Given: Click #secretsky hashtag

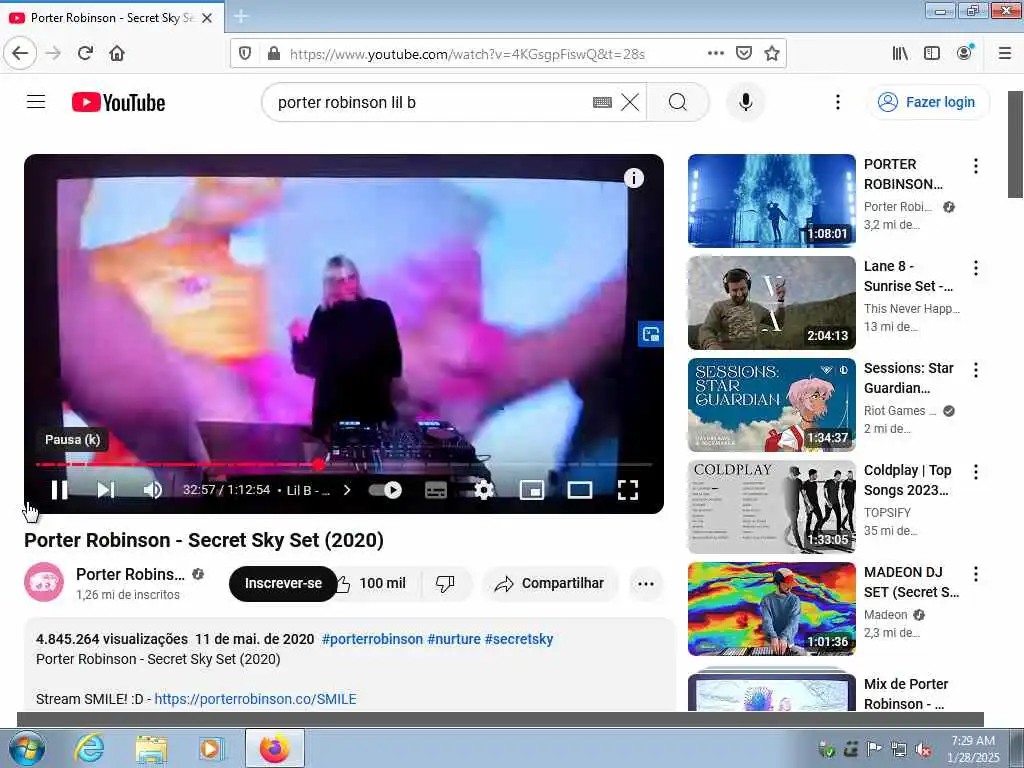Looking at the screenshot, I should 519,639.
